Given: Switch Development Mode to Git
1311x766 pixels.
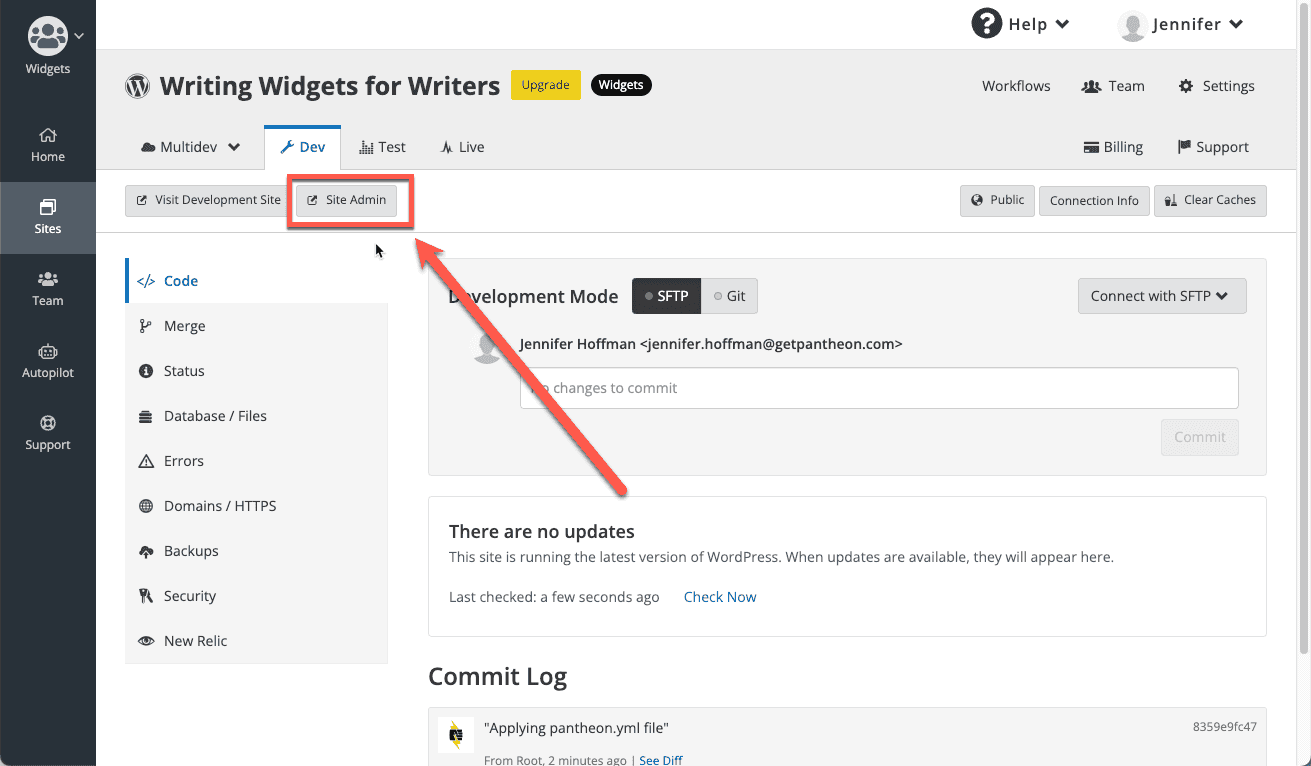Looking at the screenshot, I should [x=729, y=296].
